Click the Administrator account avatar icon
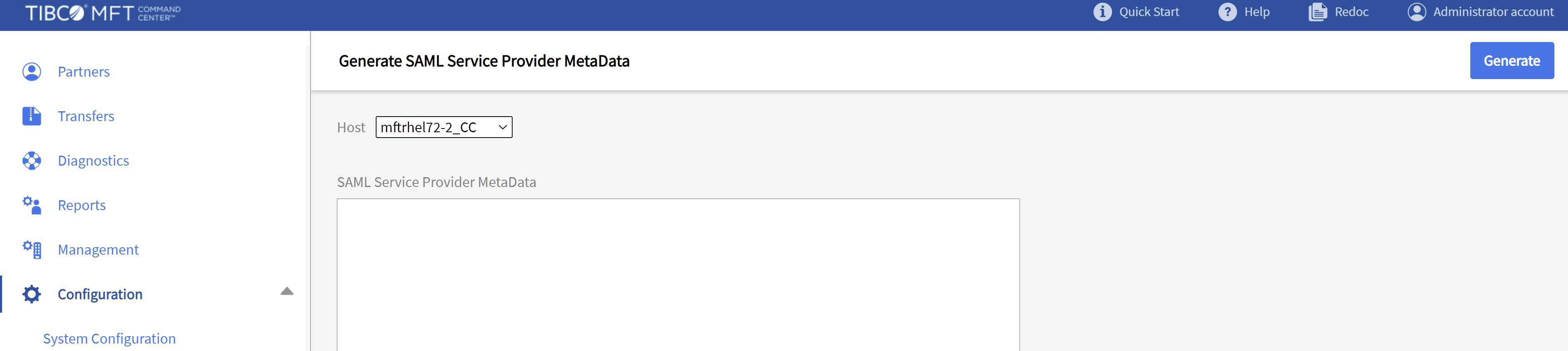 [1416, 12]
